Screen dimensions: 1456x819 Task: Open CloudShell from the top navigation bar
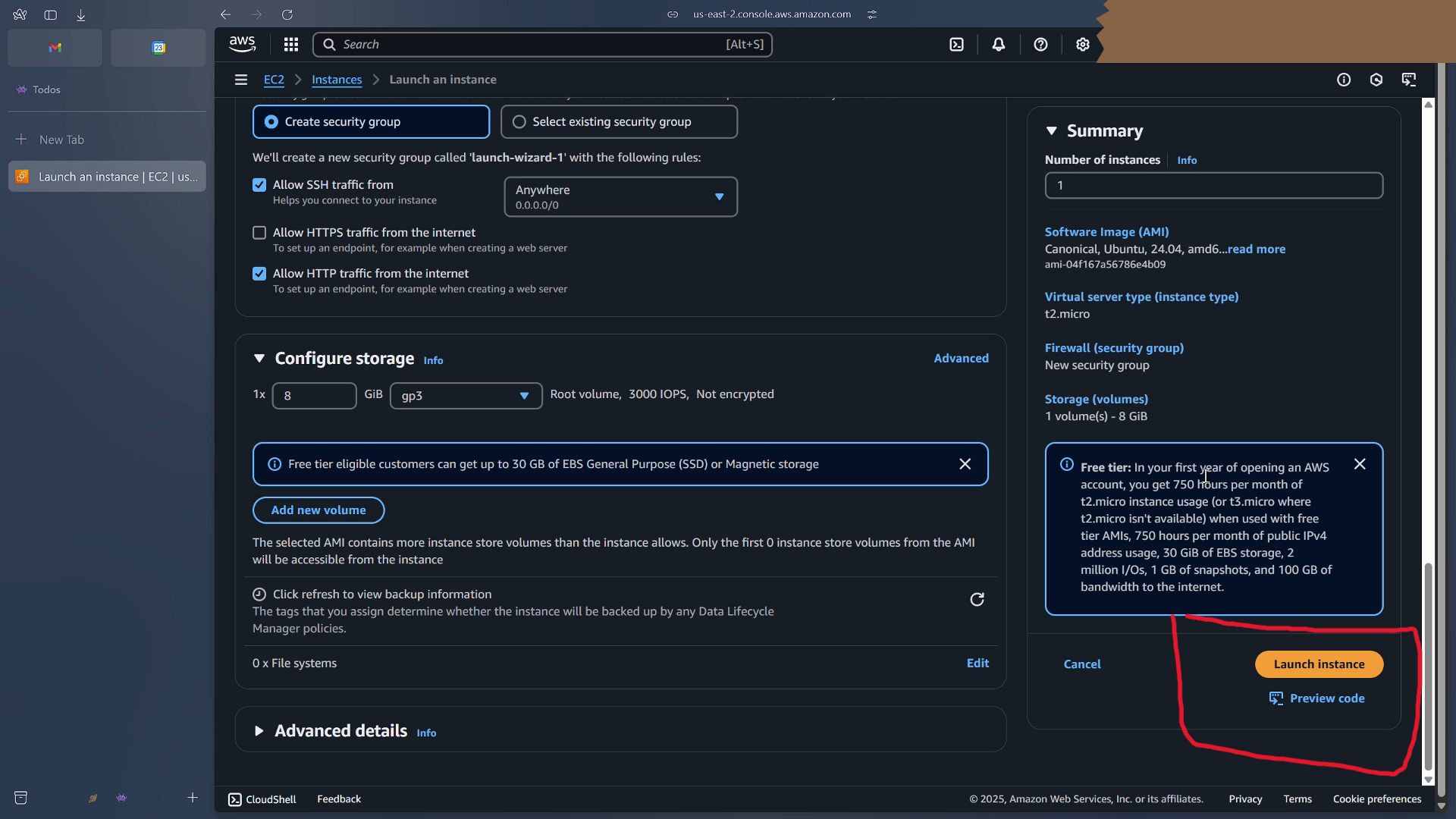pos(957,45)
